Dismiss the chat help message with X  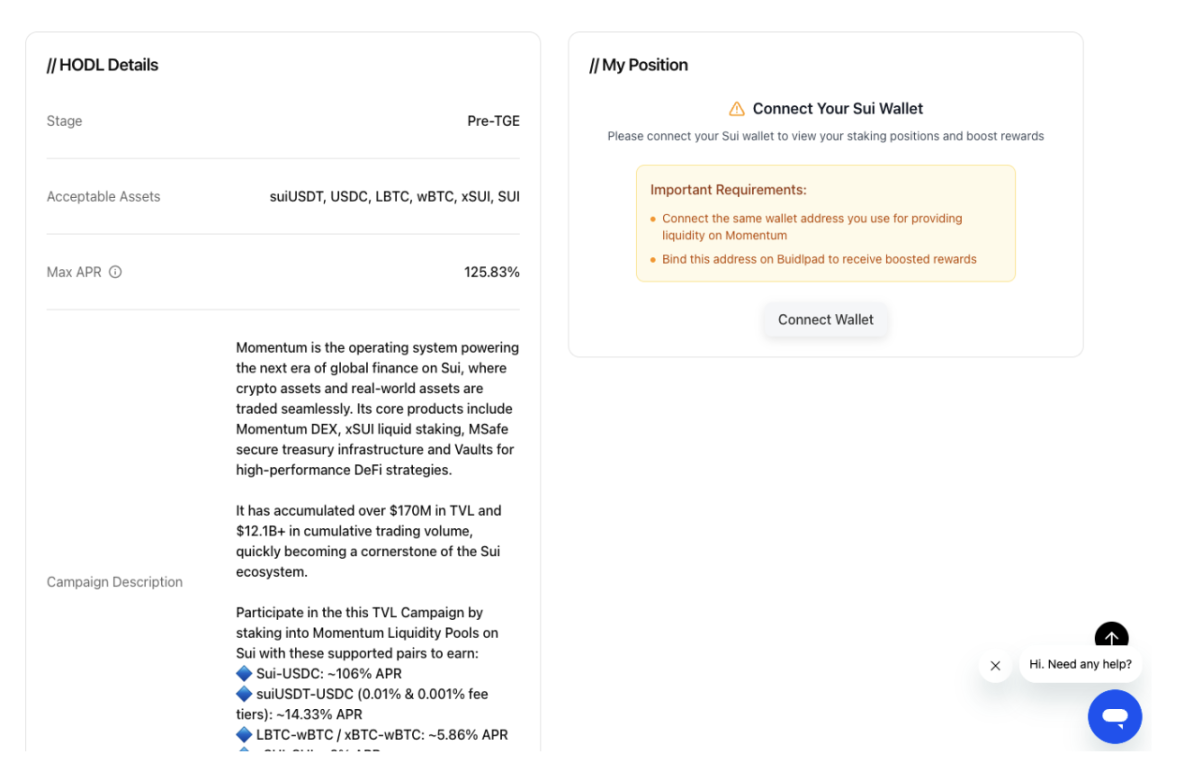(995, 665)
